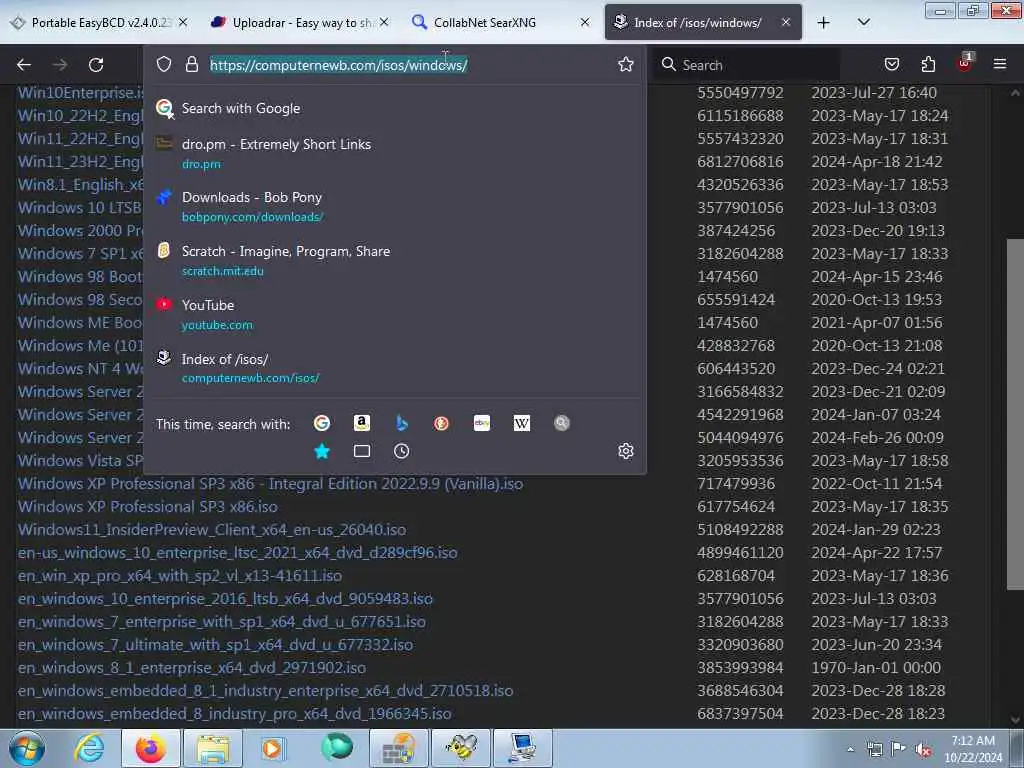Select Scratch suggestion entry

(x=394, y=261)
